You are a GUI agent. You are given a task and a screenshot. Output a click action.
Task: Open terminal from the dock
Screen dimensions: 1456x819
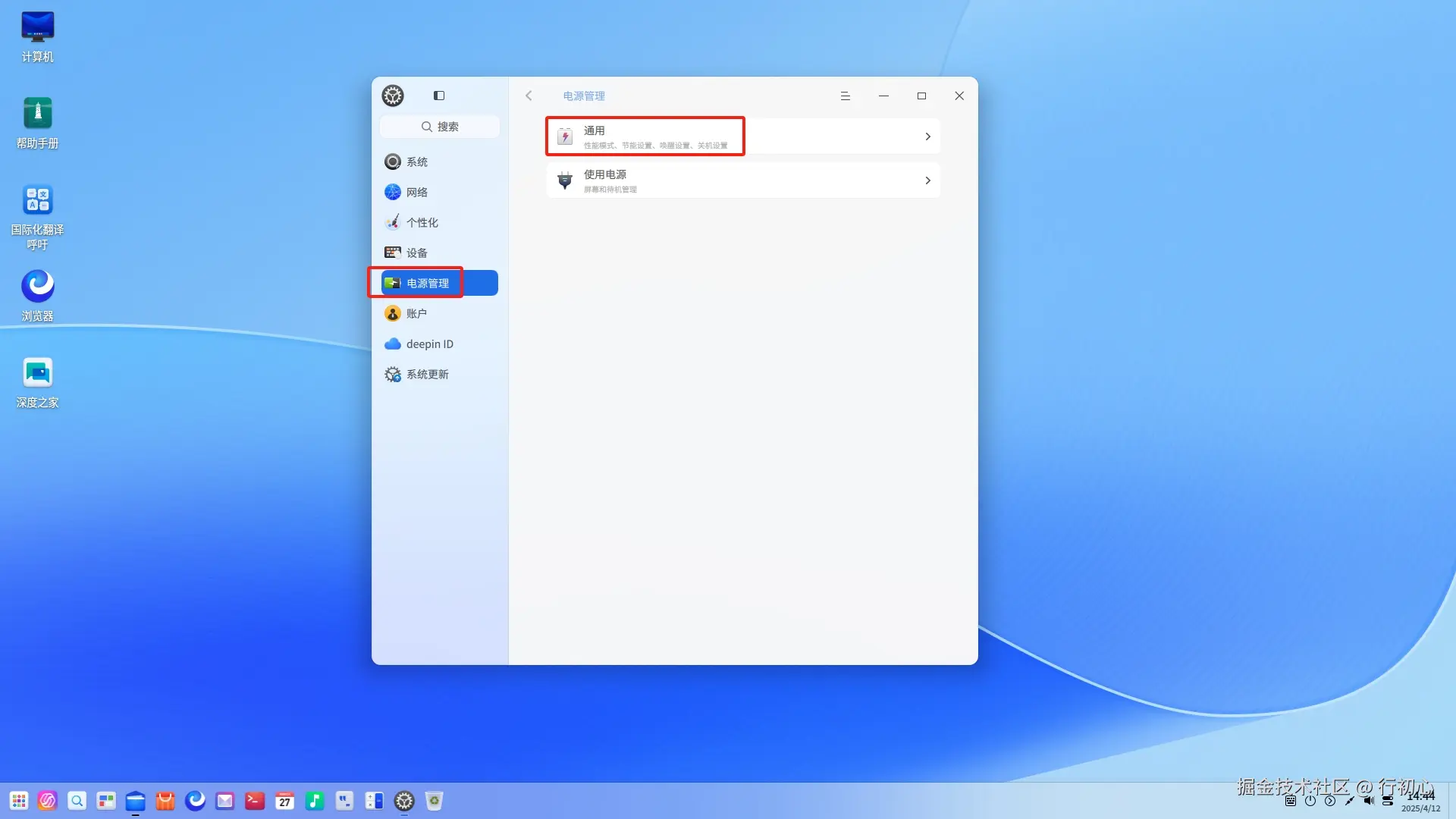click(x=255, y=801)
